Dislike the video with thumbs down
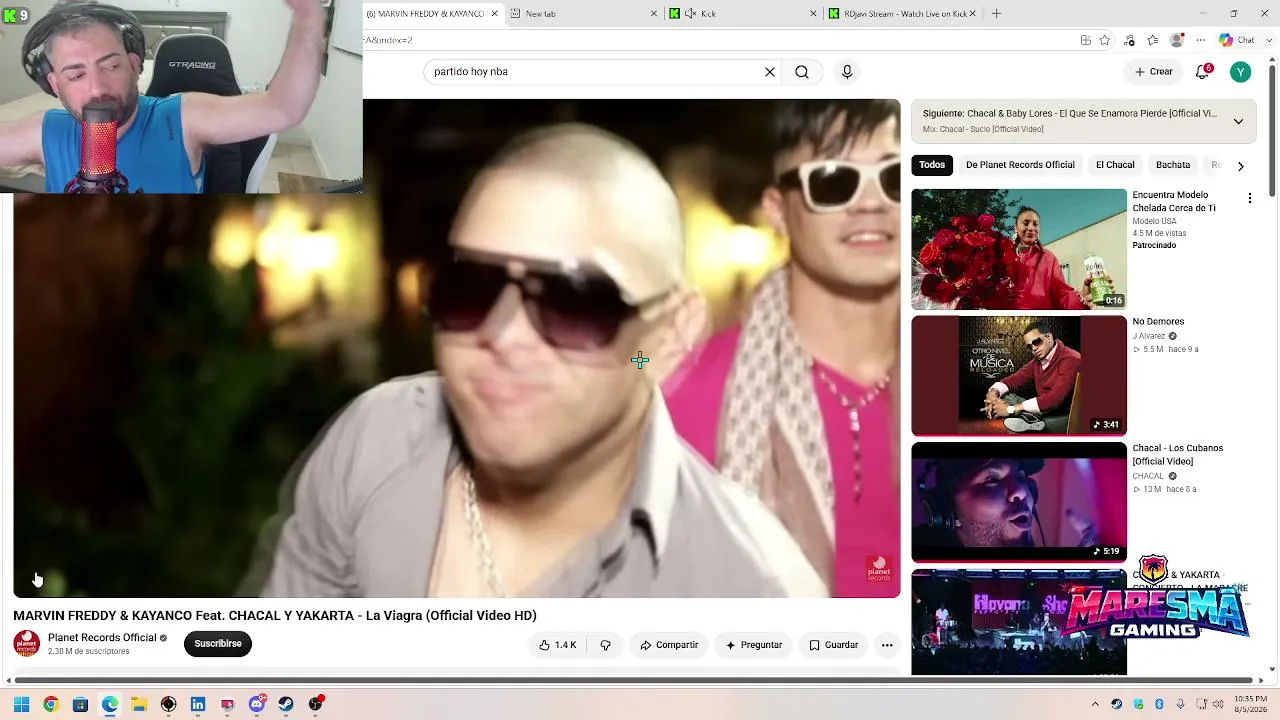Viewport: 1280px width, 720px height. (x=605, y=645)
